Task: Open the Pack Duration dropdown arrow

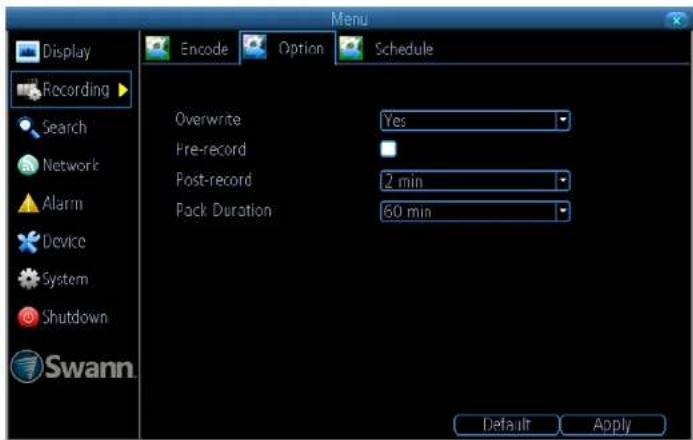Action: click(x=563, y=211)
